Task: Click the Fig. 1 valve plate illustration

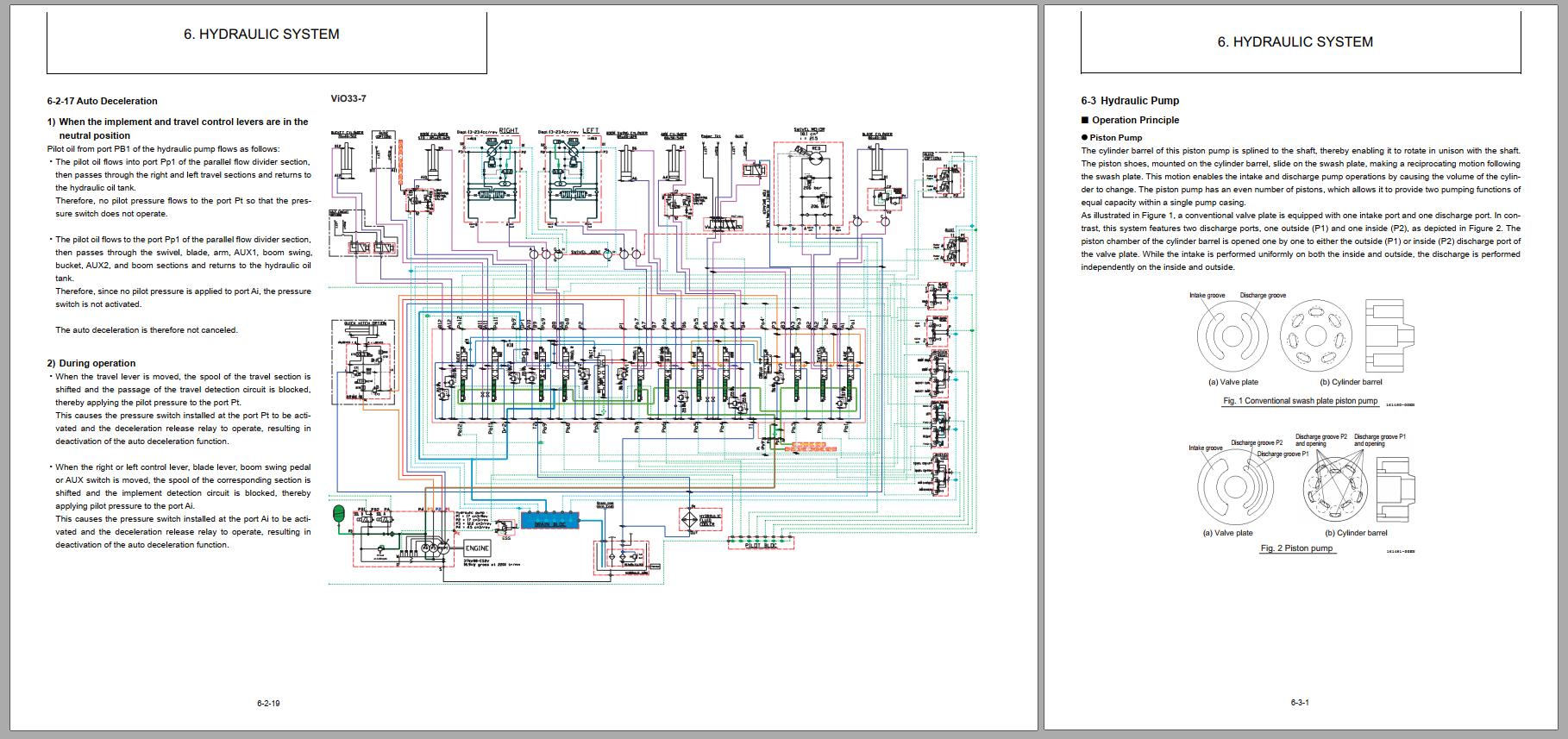Action: [1232, 337]
